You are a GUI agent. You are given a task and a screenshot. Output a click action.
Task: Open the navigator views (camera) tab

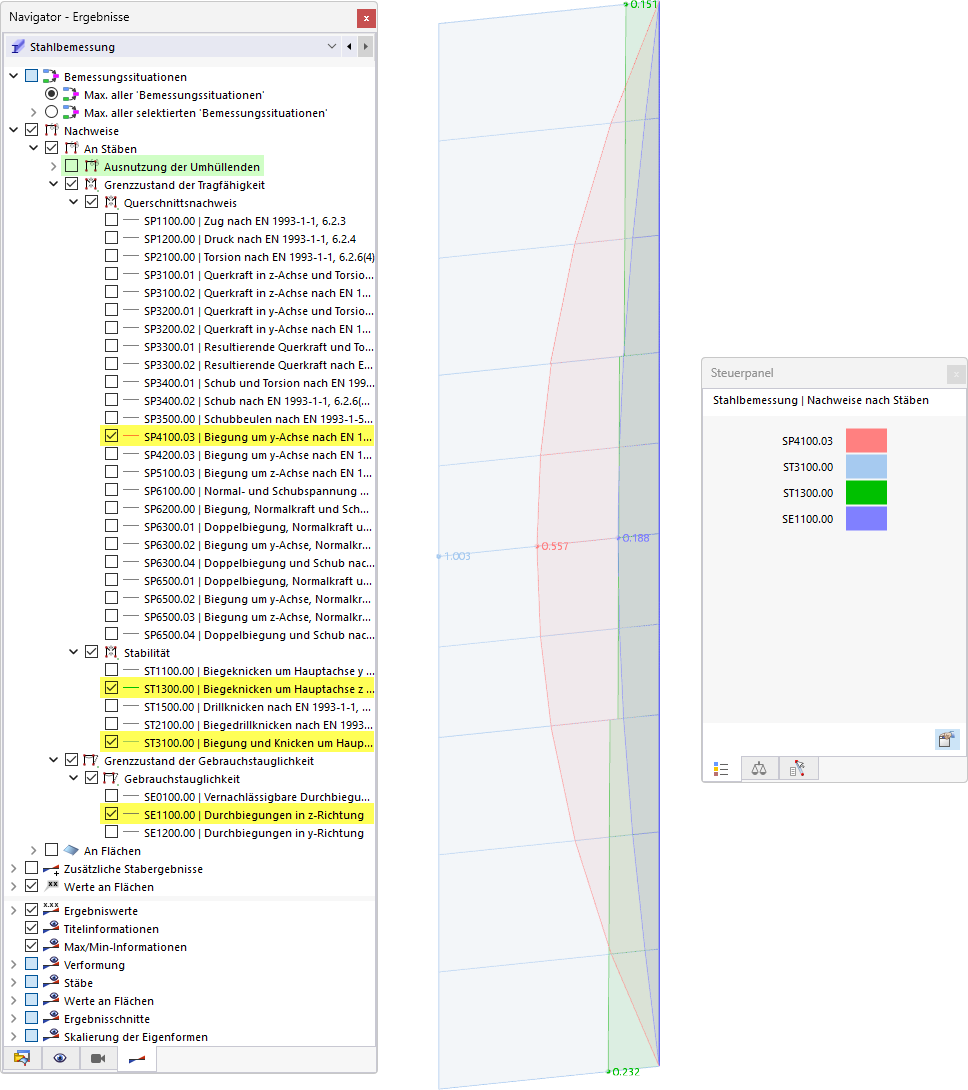[98, 1059]
